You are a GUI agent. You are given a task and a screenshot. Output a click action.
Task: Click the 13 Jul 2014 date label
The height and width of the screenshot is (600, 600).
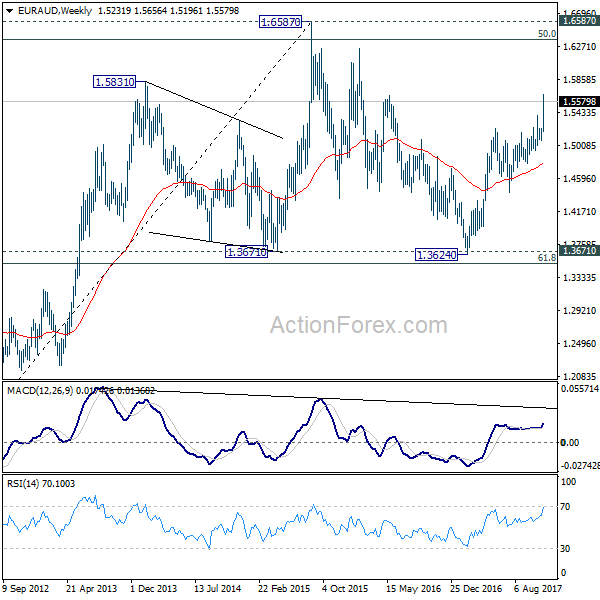coord(217,588)
